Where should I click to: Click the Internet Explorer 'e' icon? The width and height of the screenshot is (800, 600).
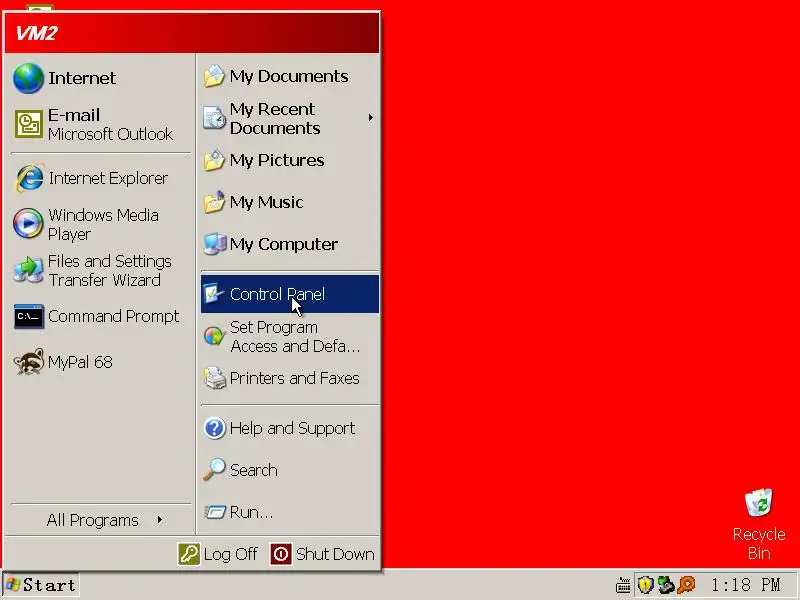click(29, 178)
